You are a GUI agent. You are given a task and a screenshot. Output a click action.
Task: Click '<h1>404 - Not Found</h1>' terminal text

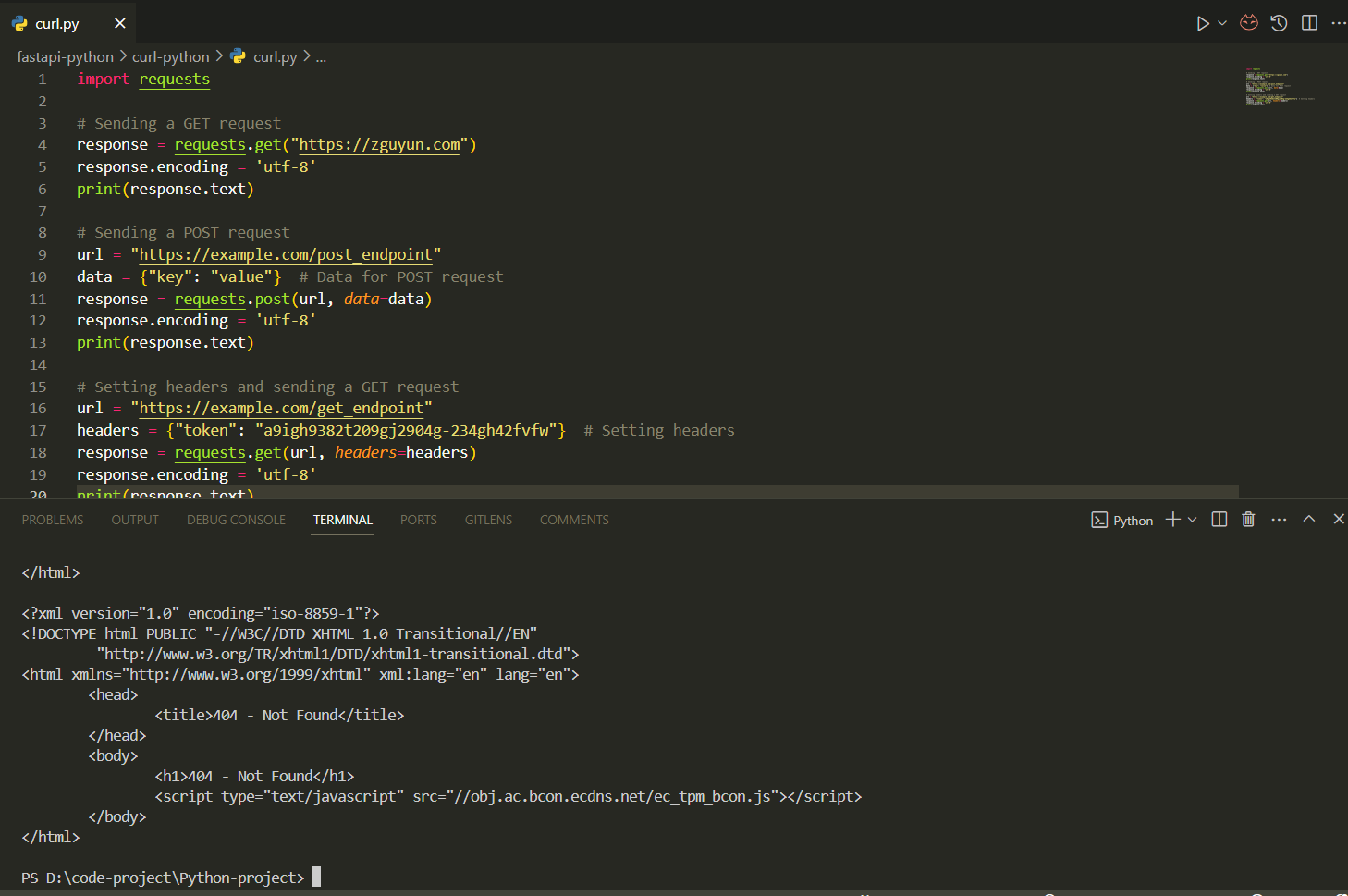[254, 776]
